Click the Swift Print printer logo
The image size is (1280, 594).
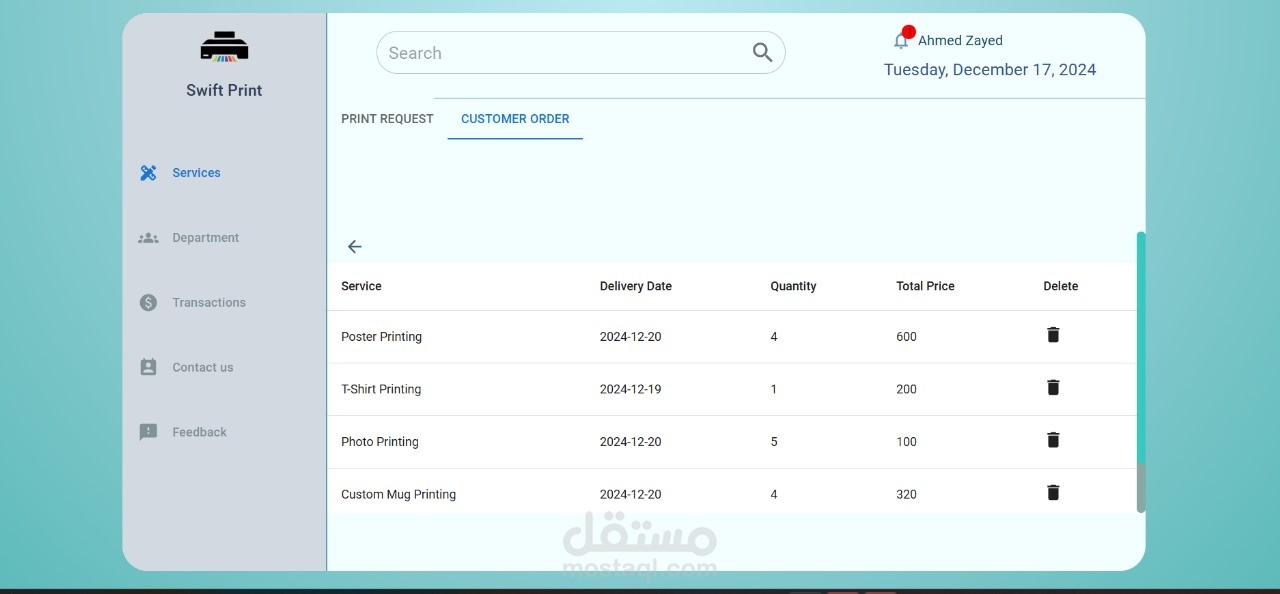(x=224, y=47)
